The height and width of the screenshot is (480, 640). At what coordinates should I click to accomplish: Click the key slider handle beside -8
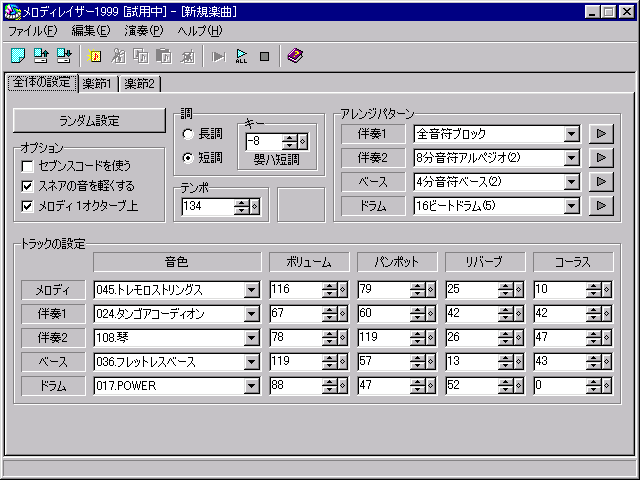pos(302,142)
